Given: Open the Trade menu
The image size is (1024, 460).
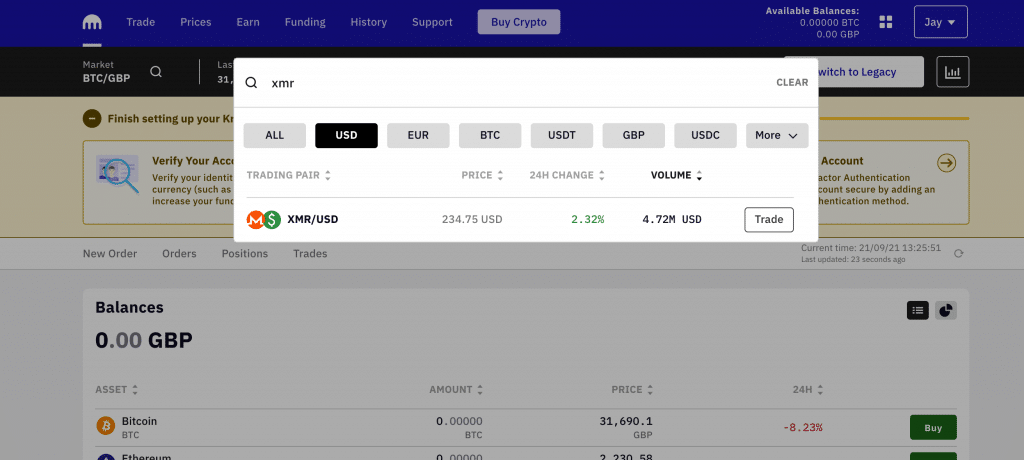Looking at the screenshot, I should click(x=140, y=22).
